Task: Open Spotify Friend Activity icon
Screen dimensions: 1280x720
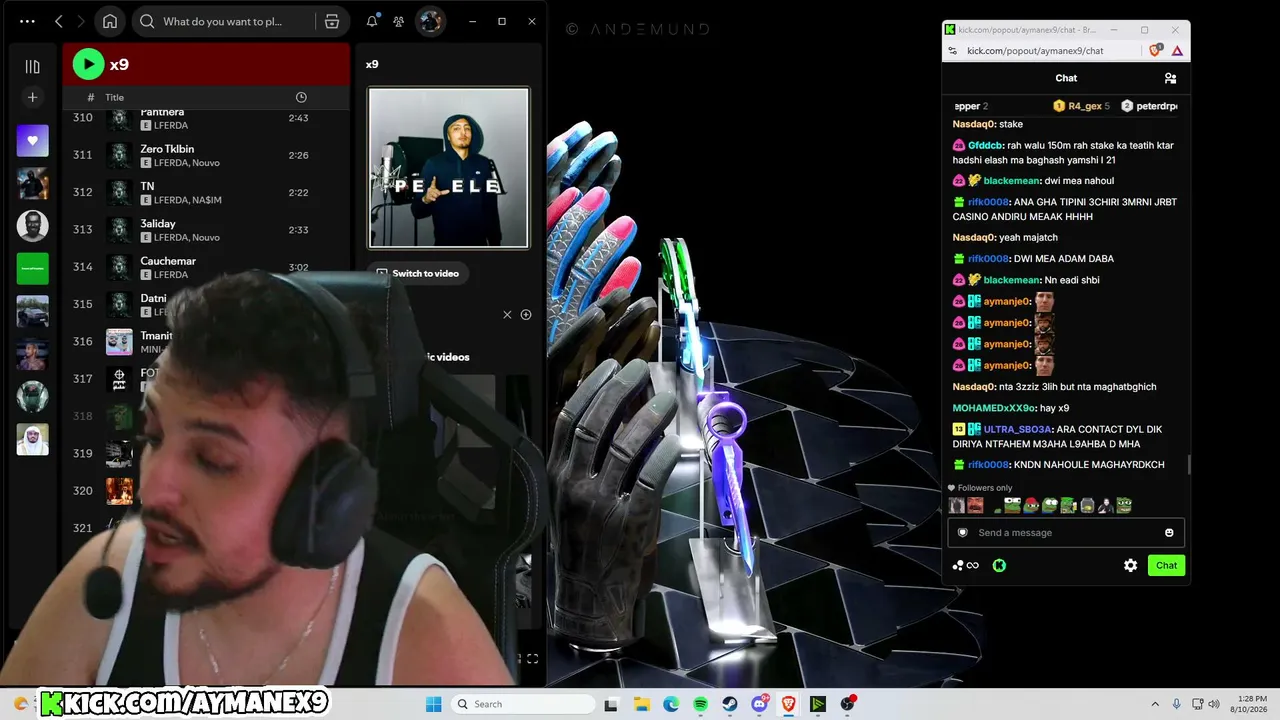Action: 399,21
